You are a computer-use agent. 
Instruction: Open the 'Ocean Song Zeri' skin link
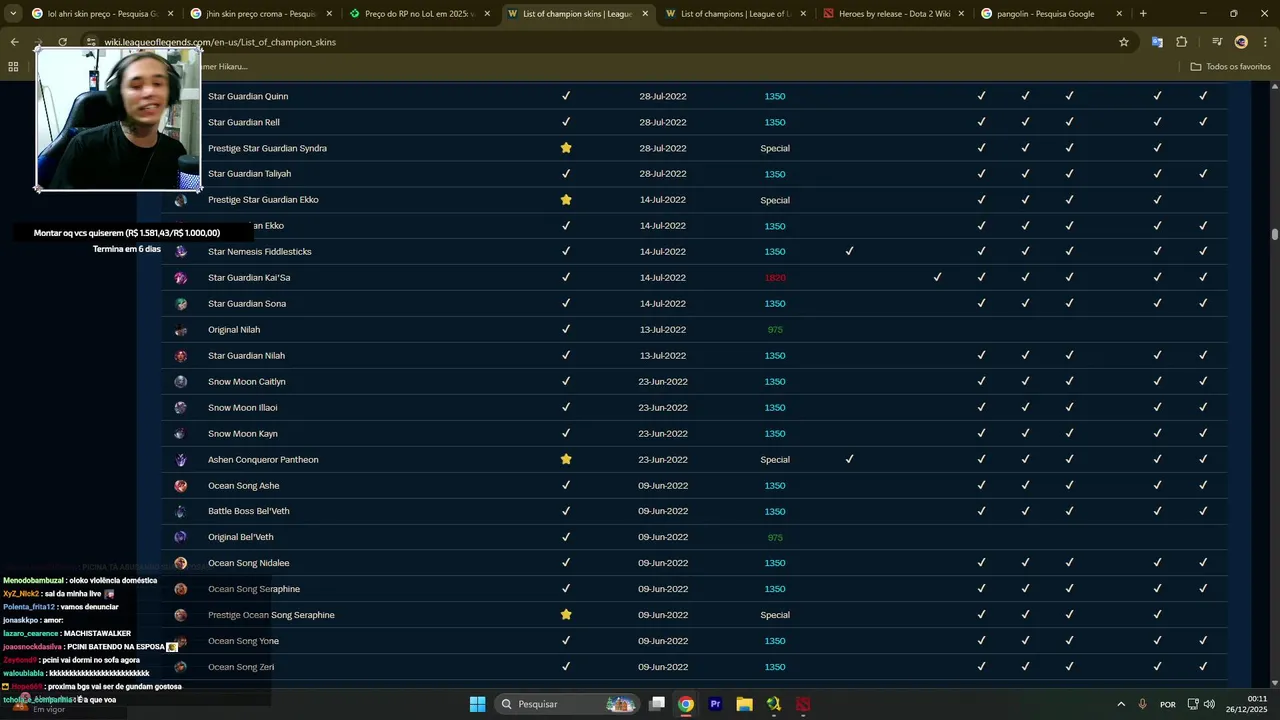pos(241,667)
